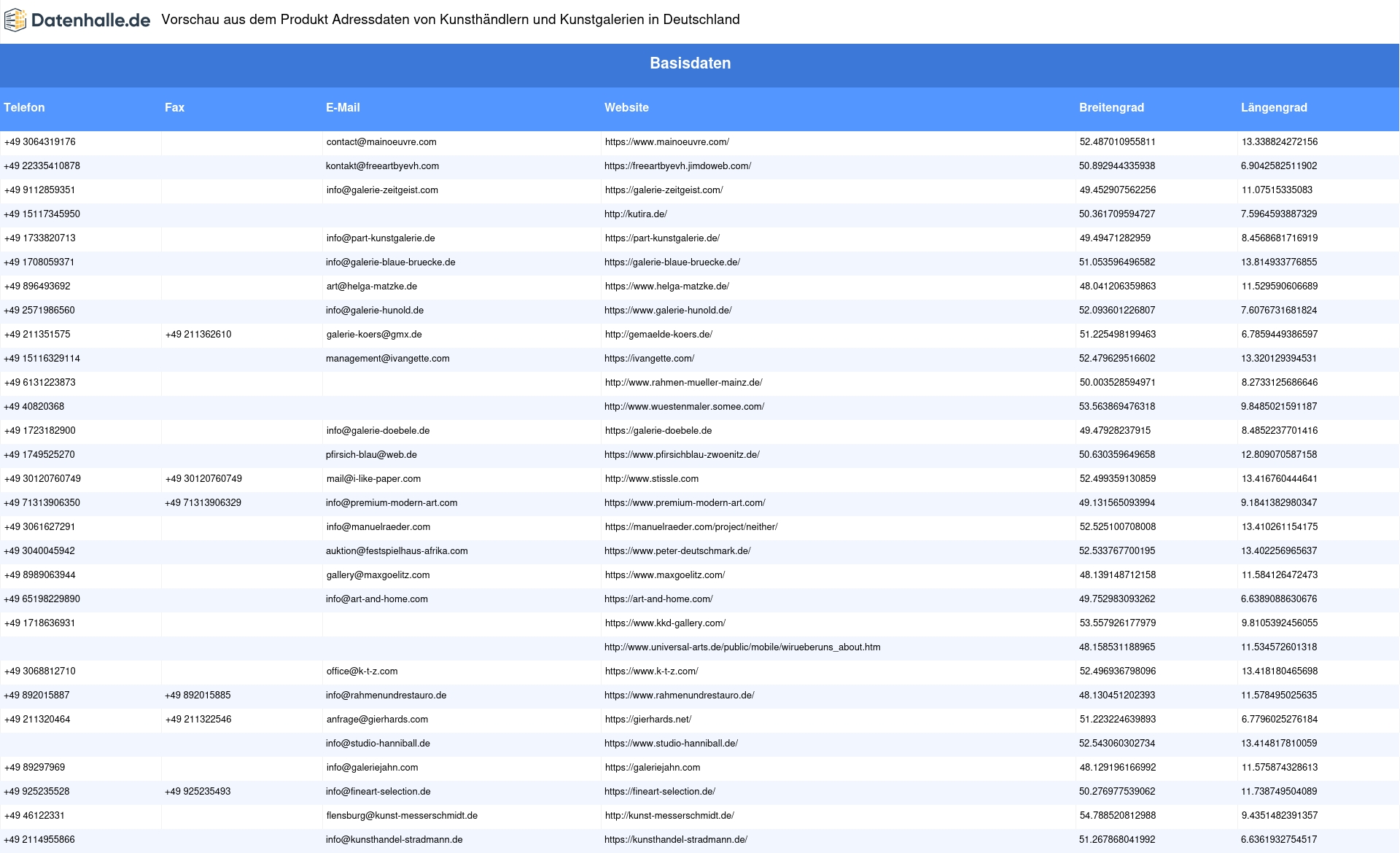Viewport: 1400px width, 853px height.
Task: Click the universal-arts.de wirueberuns_about.htm URL
Action: tap(742, 647)
